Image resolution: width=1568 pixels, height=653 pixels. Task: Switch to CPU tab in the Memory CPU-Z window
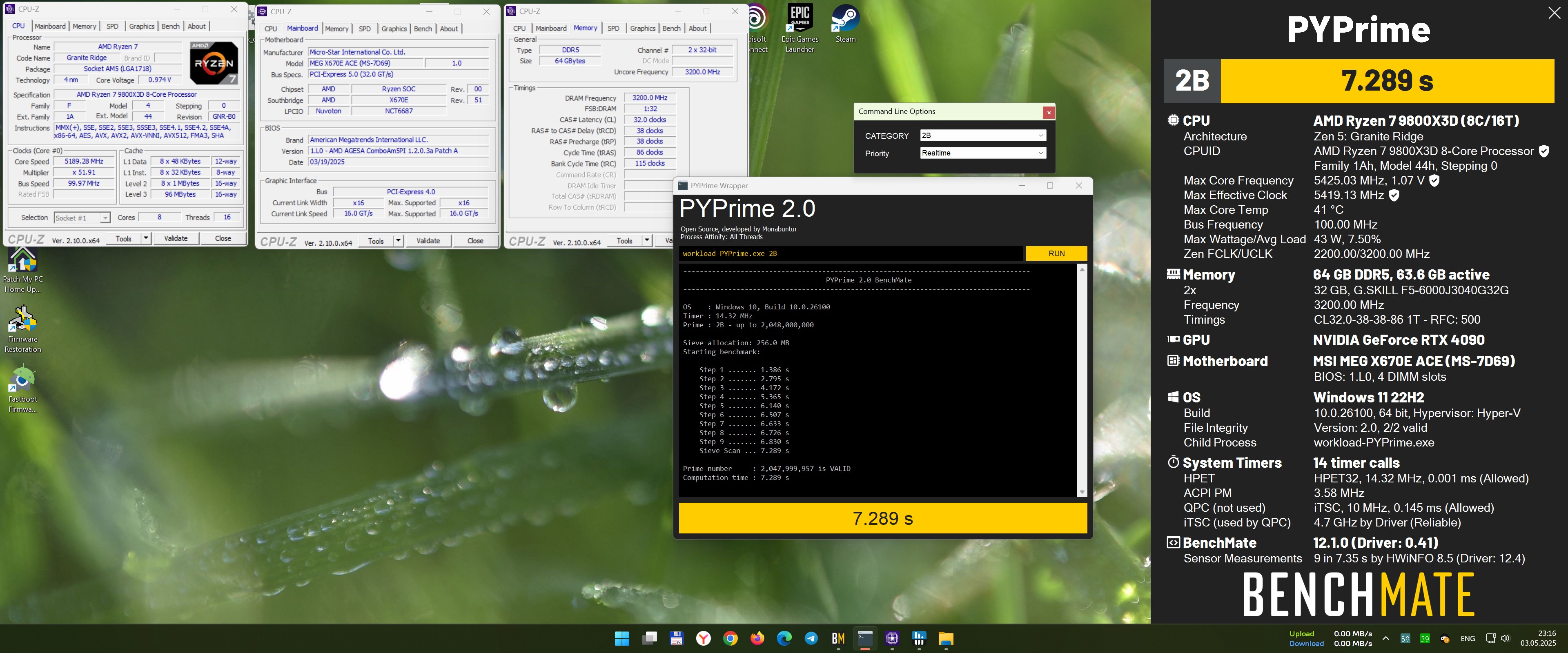click(519, 29)
